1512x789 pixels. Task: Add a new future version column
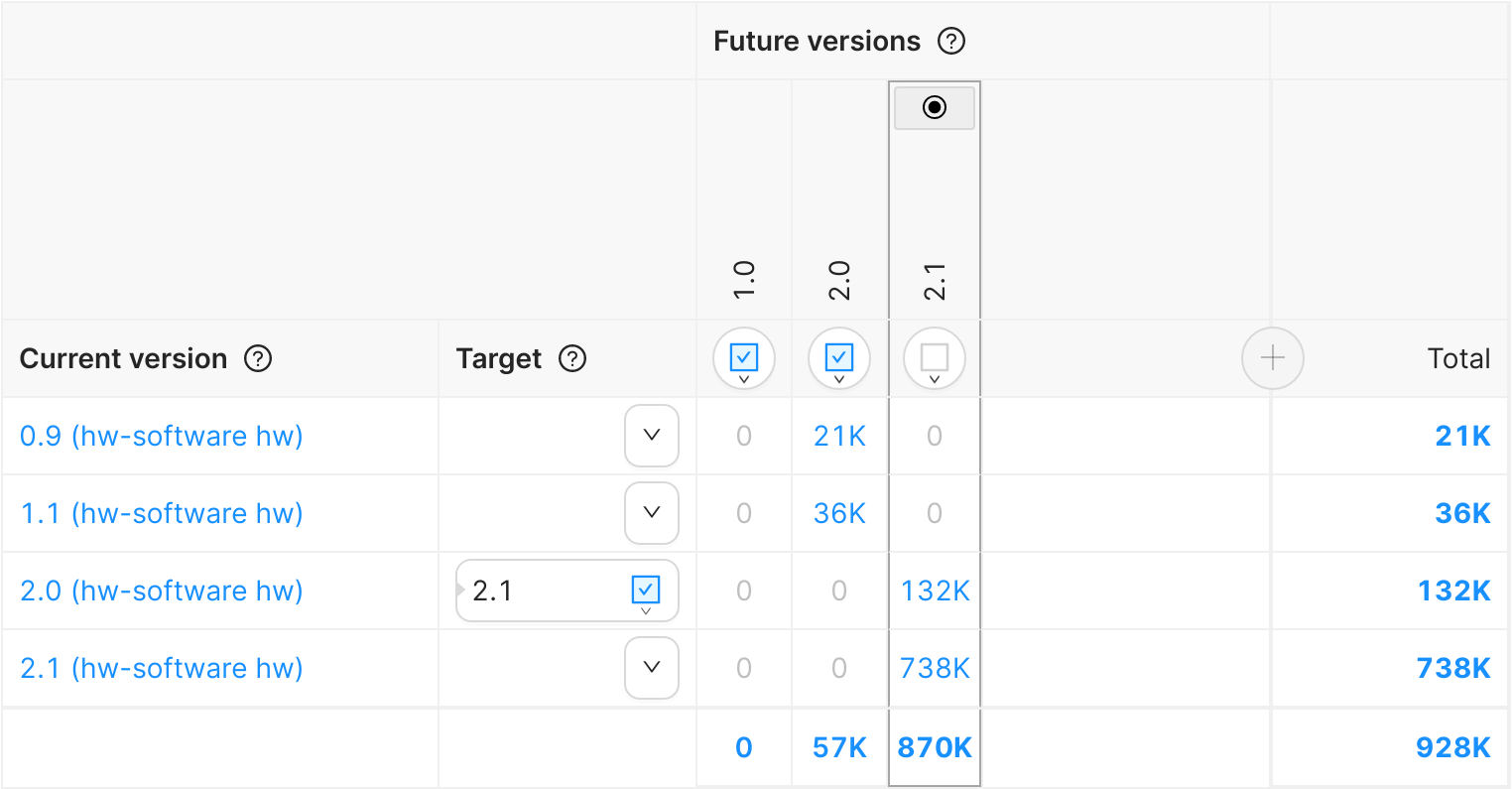[1272, 358]
